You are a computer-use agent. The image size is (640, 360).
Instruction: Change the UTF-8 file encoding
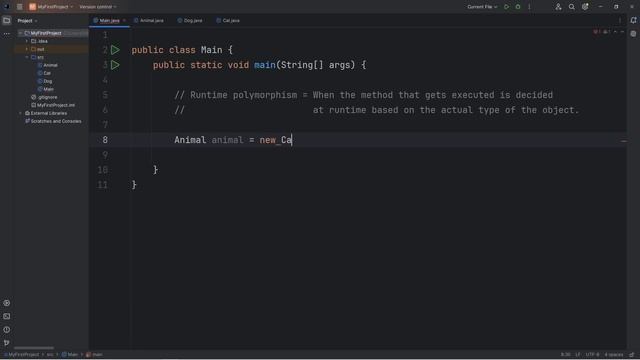click(x=592, y=355)
